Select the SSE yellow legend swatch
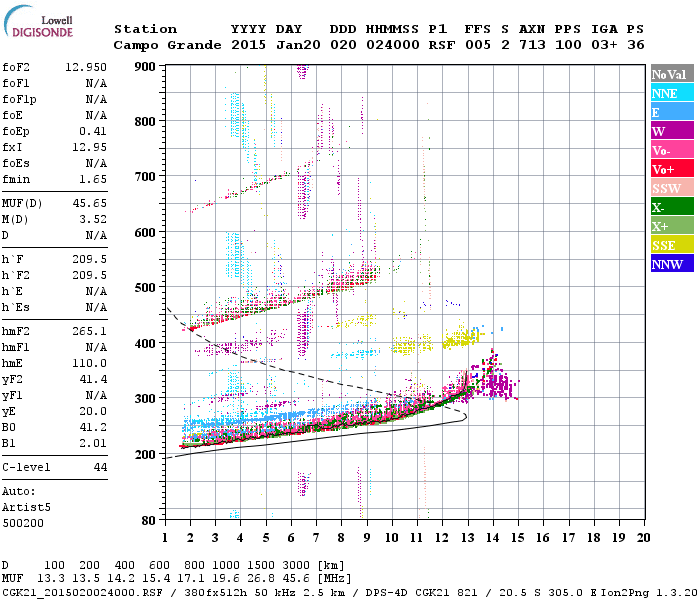The width and height of the screenshot is (700, 600). pos(672,245)
